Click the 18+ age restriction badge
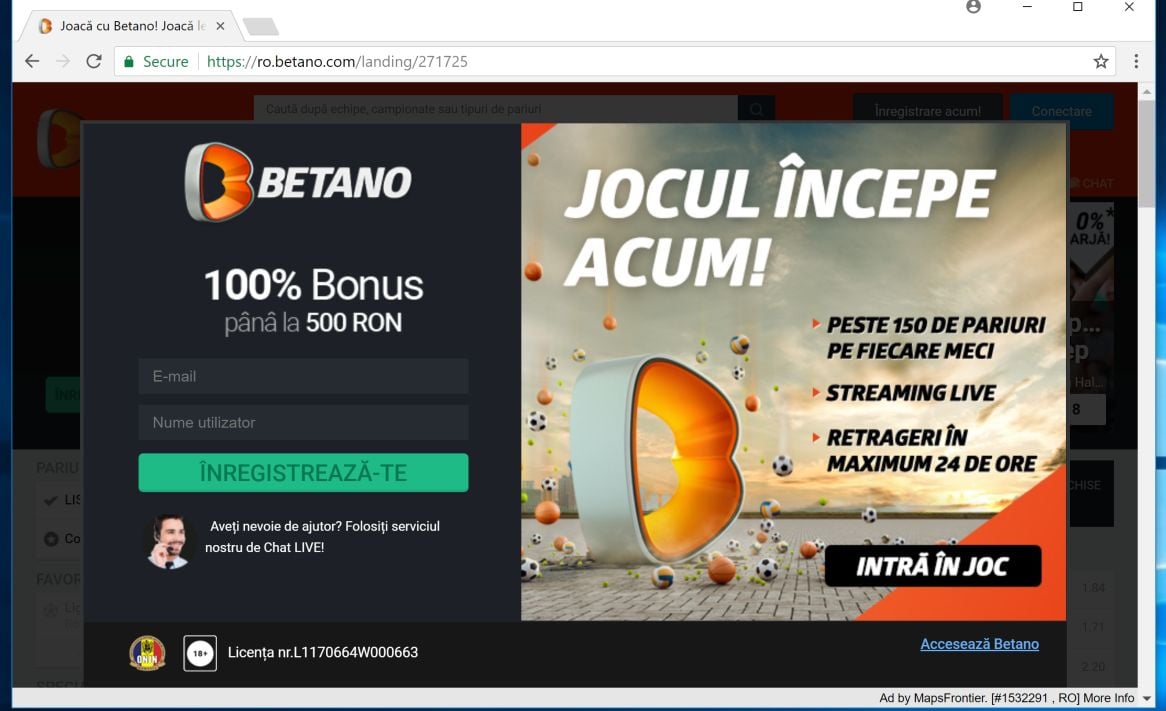This screenshot has width=1166, height=711. tap(200, 654)
